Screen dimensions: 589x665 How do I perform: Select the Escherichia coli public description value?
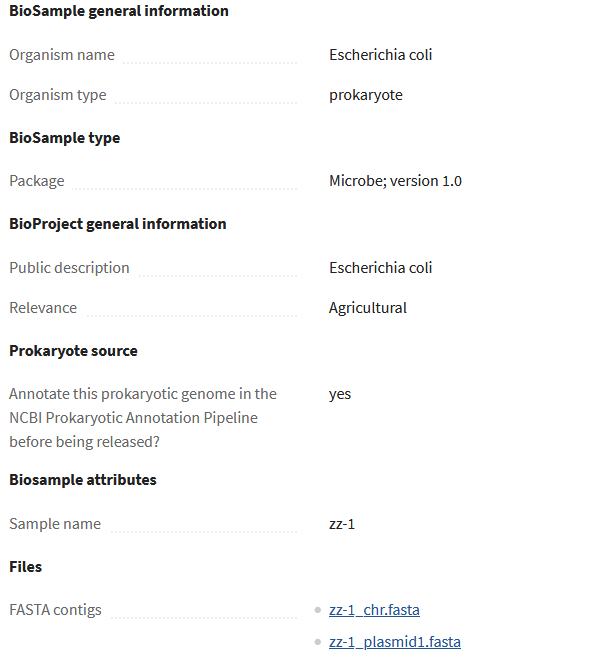click(380, 268)
